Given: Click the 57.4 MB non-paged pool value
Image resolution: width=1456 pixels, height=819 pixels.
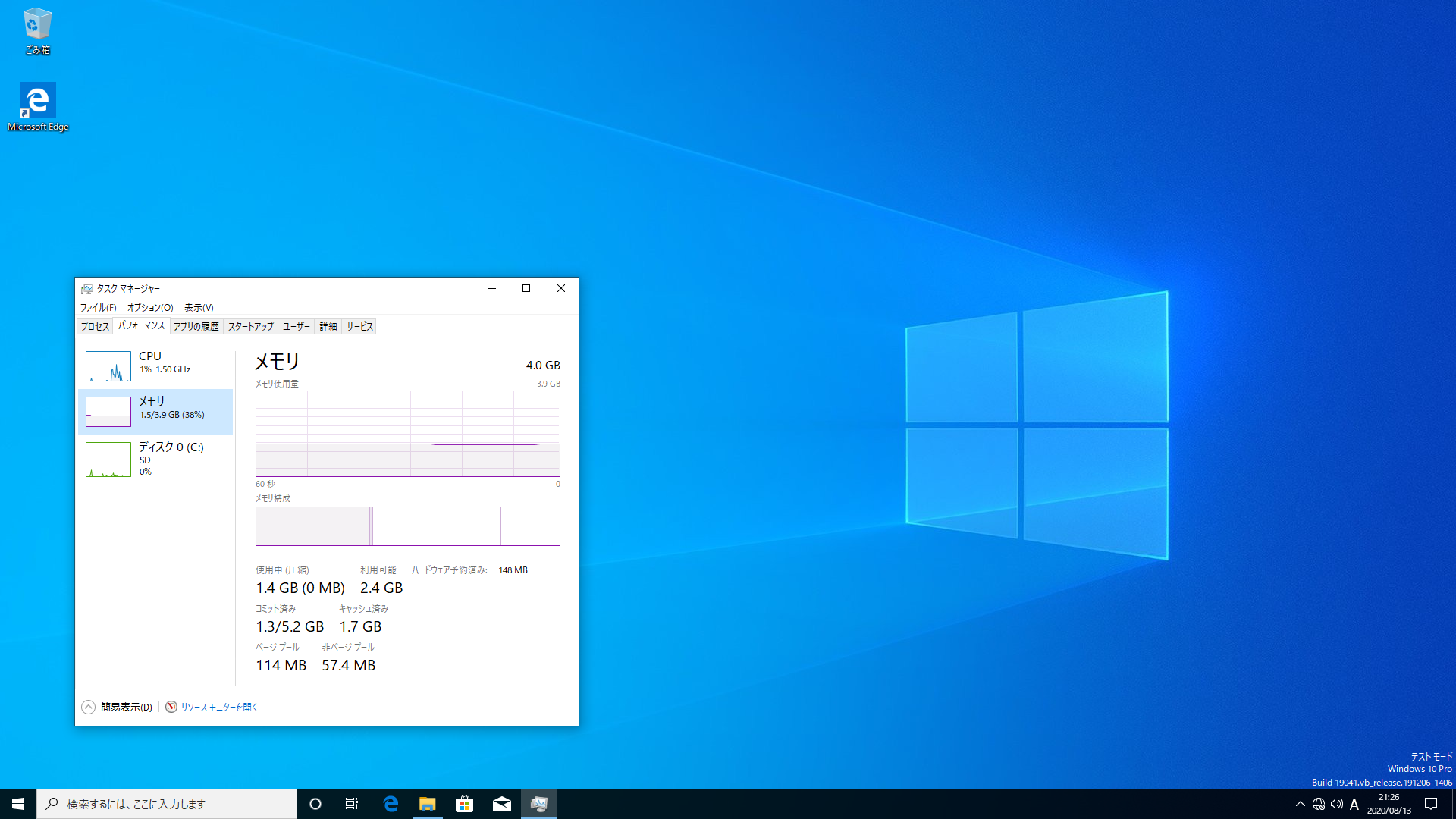Looking at the screenshot, I should (349, 666).
